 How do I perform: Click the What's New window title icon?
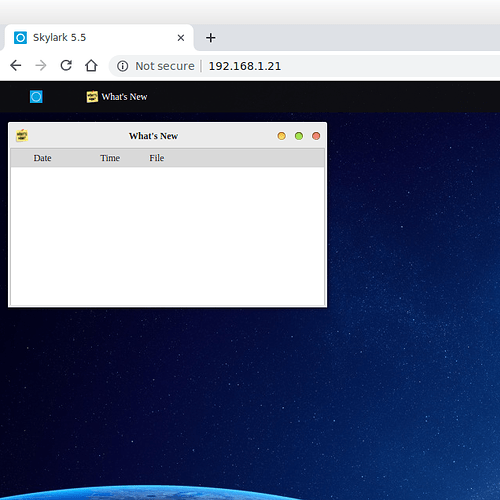tap(22, 136)
